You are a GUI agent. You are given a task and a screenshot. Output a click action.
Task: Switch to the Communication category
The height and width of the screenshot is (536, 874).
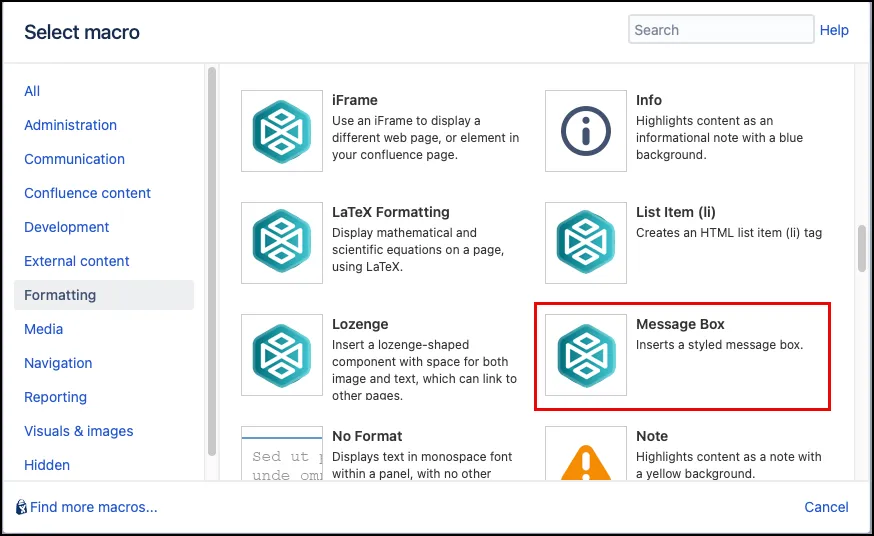click(74, 159)
